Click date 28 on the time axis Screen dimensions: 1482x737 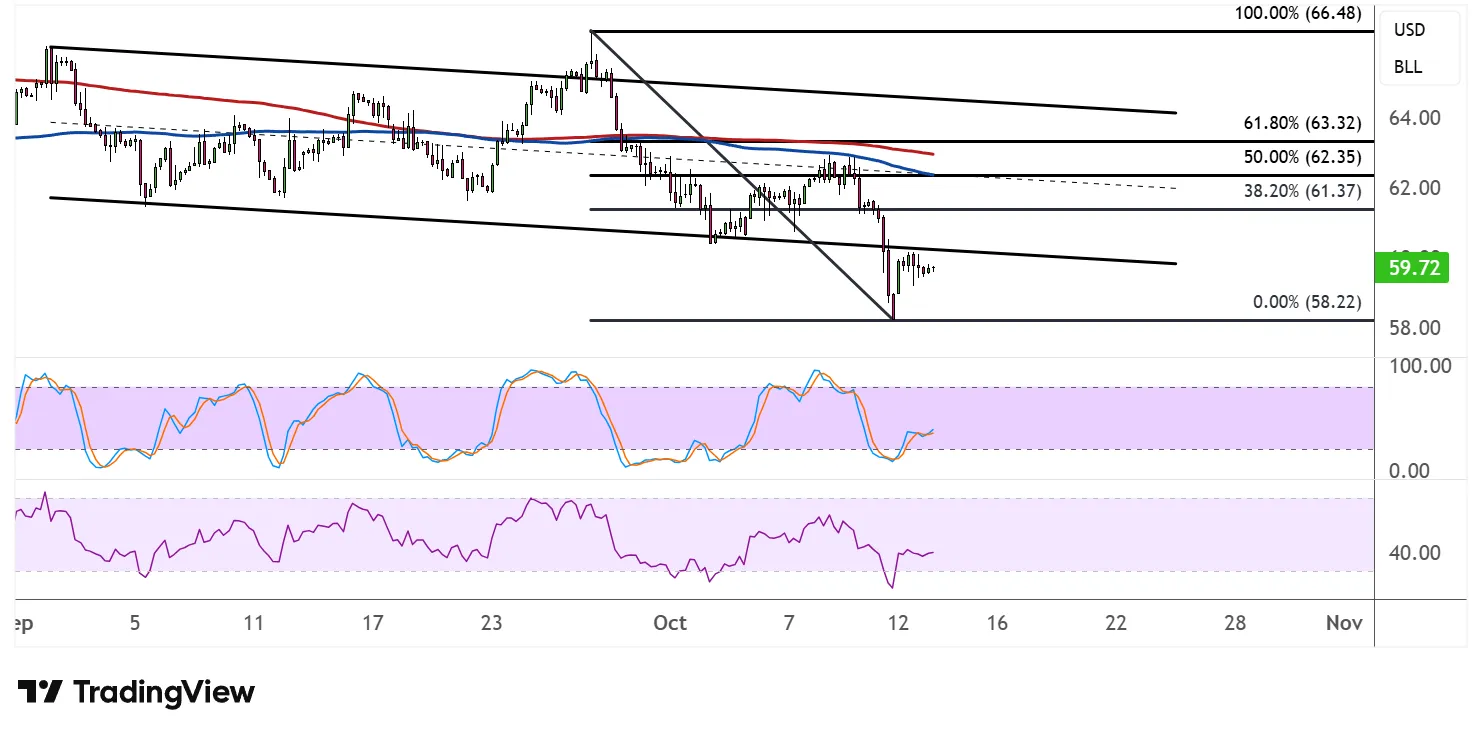click(x=1235, y=623)
